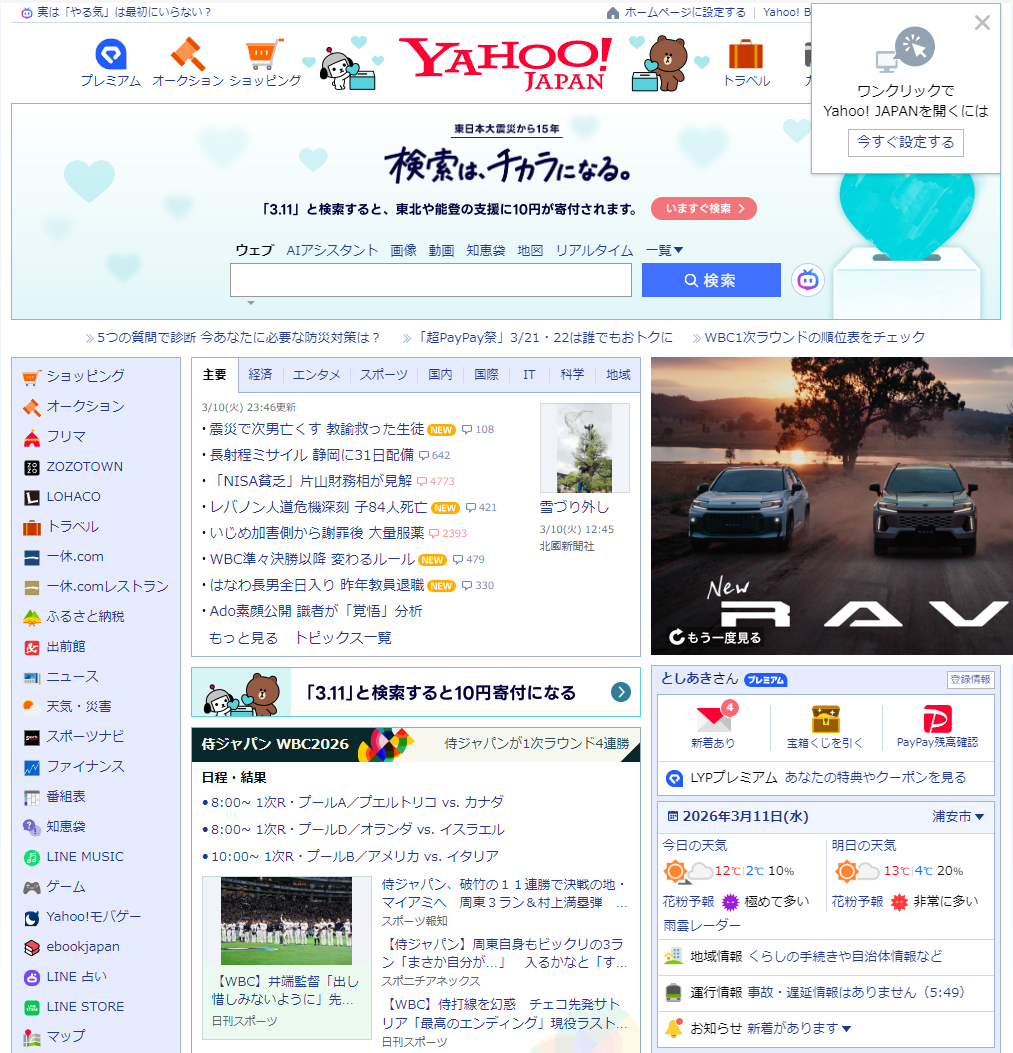Expand the 一覧 search category dropdown
This screenshot has width=1013, height=1053.
[665, 250]
